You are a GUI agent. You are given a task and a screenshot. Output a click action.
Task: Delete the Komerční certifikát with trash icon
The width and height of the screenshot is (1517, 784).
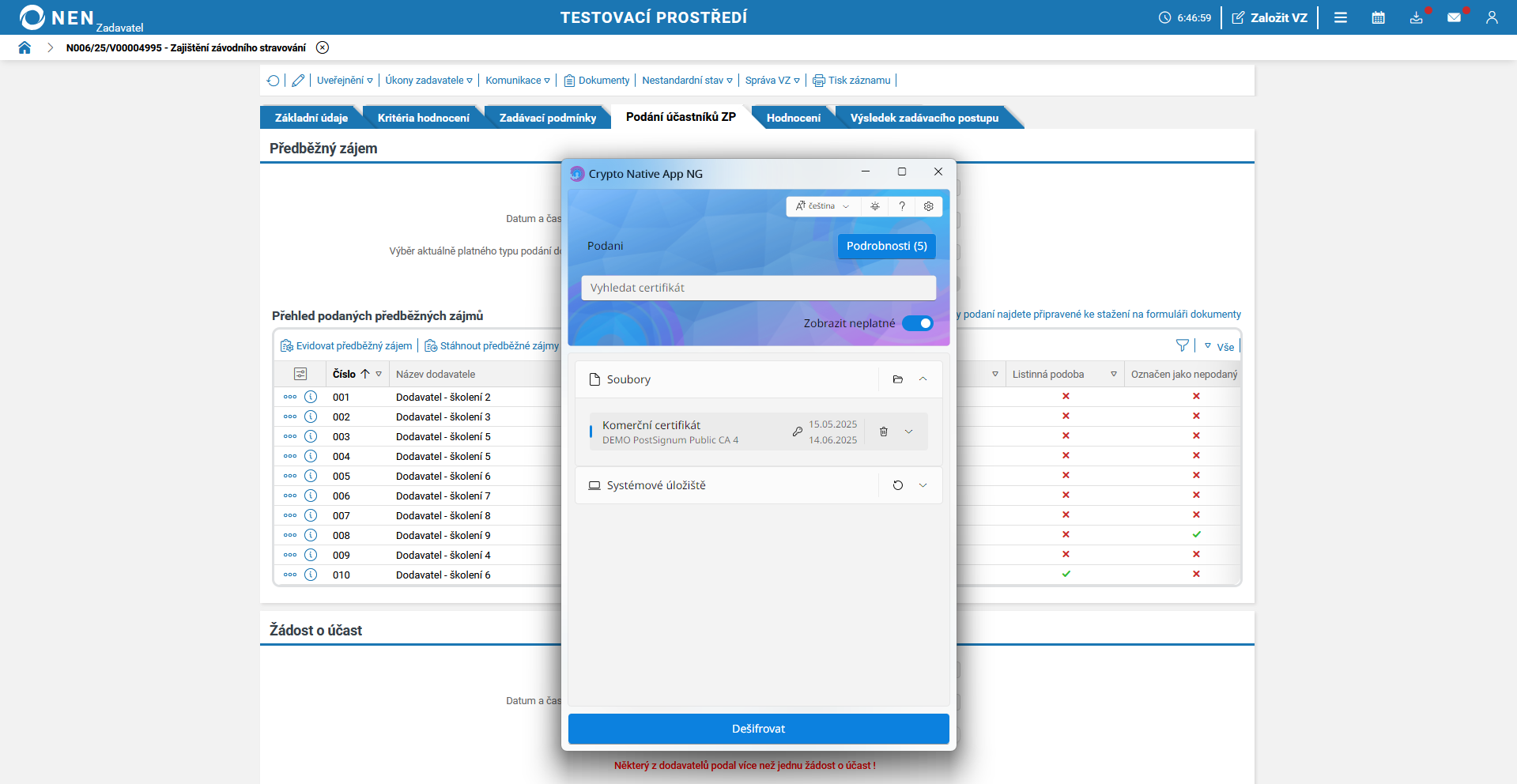(884, 432)
